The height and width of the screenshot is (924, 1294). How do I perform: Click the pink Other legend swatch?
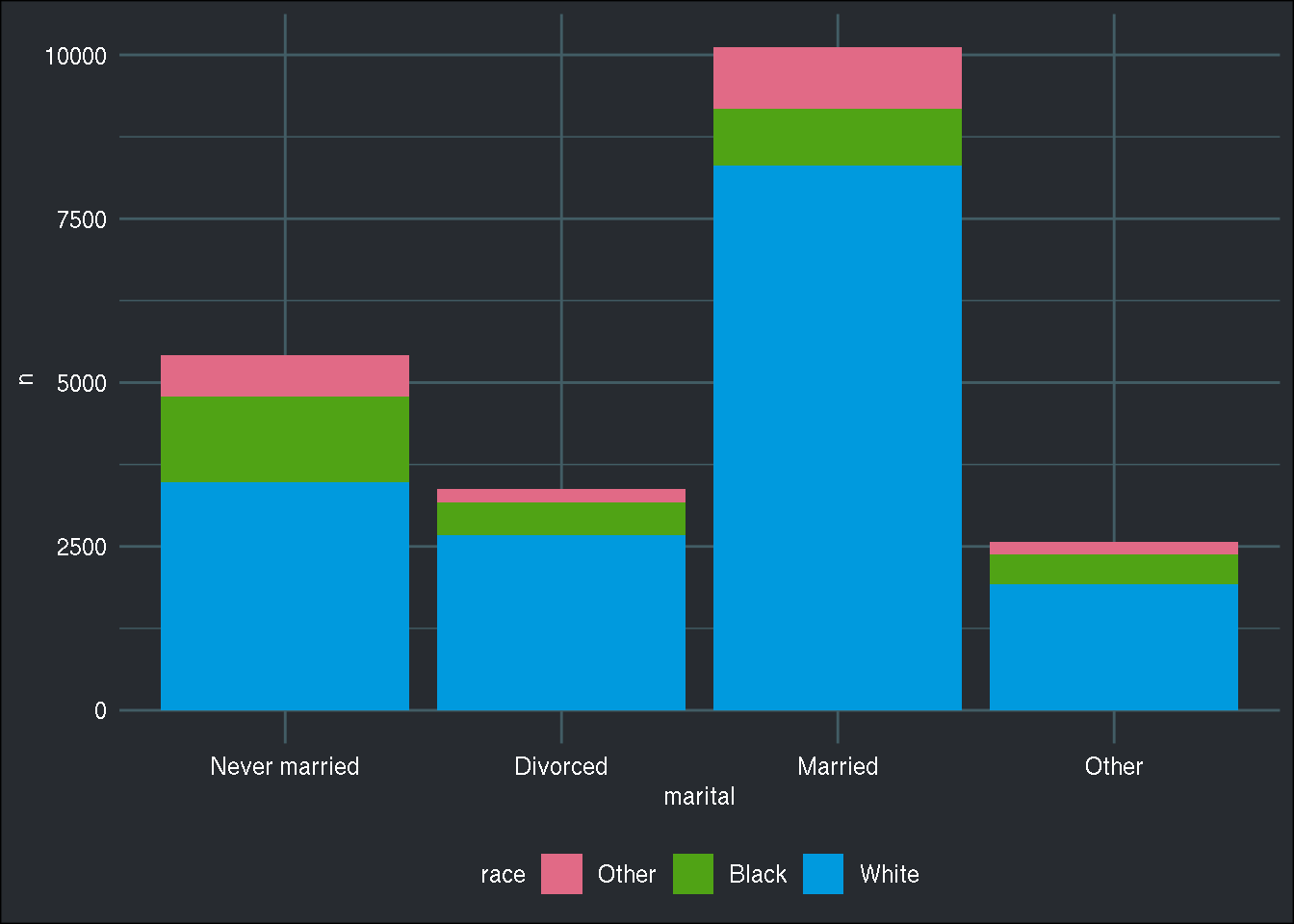coord(562,874)
